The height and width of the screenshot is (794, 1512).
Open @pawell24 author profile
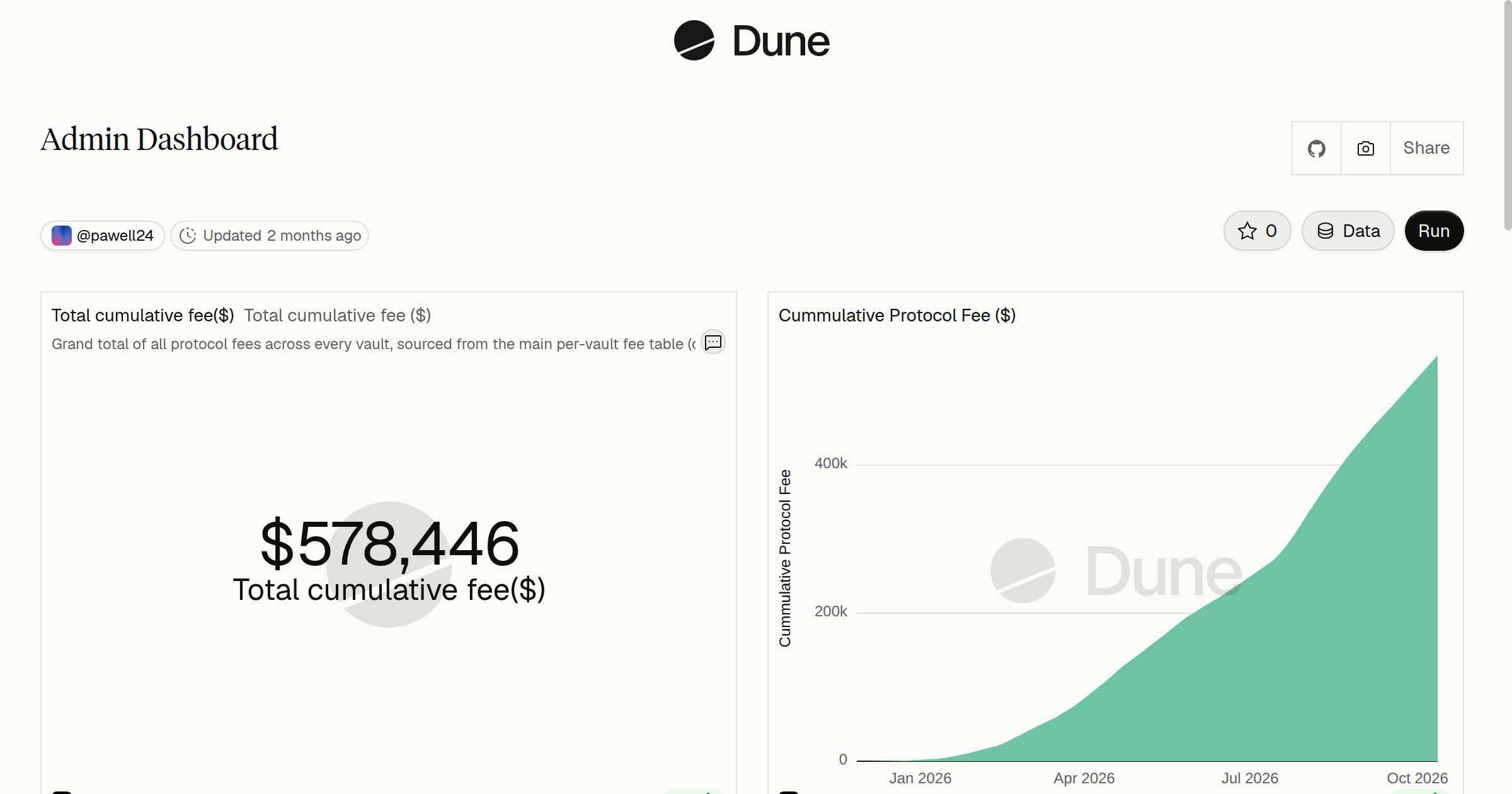point(103,236)
